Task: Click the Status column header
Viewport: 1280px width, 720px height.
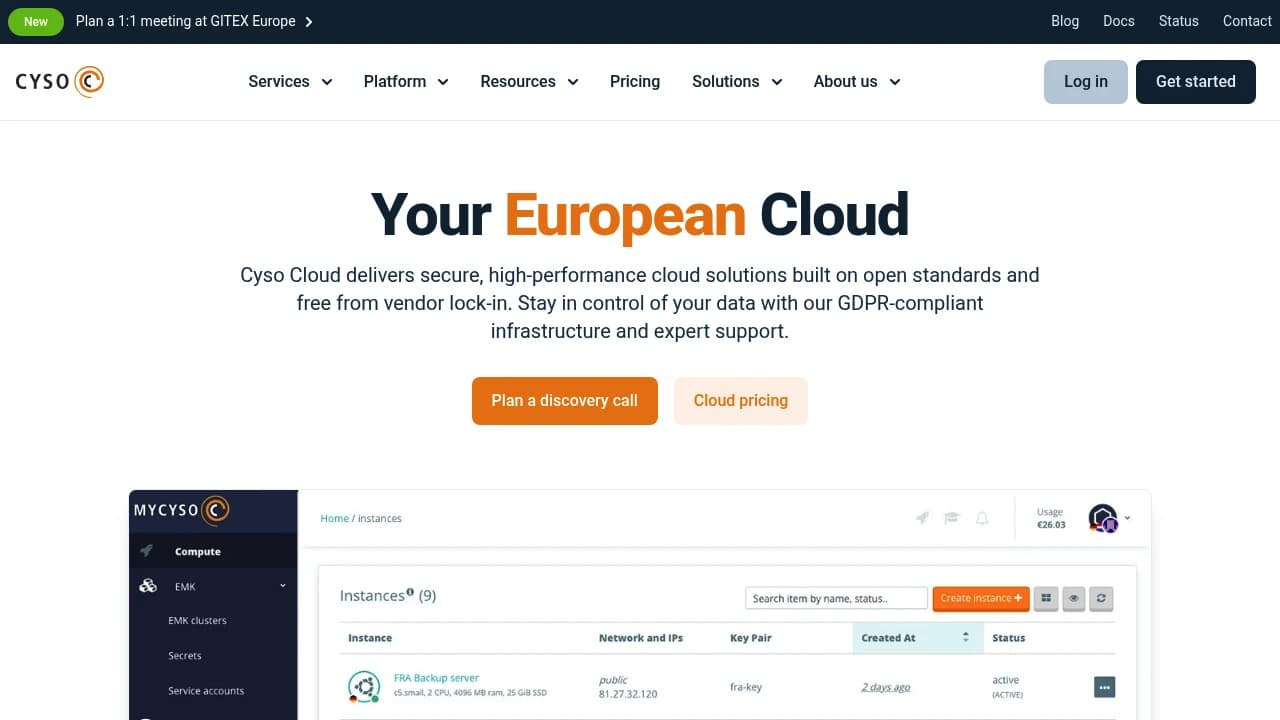Action: point(1008,638)
